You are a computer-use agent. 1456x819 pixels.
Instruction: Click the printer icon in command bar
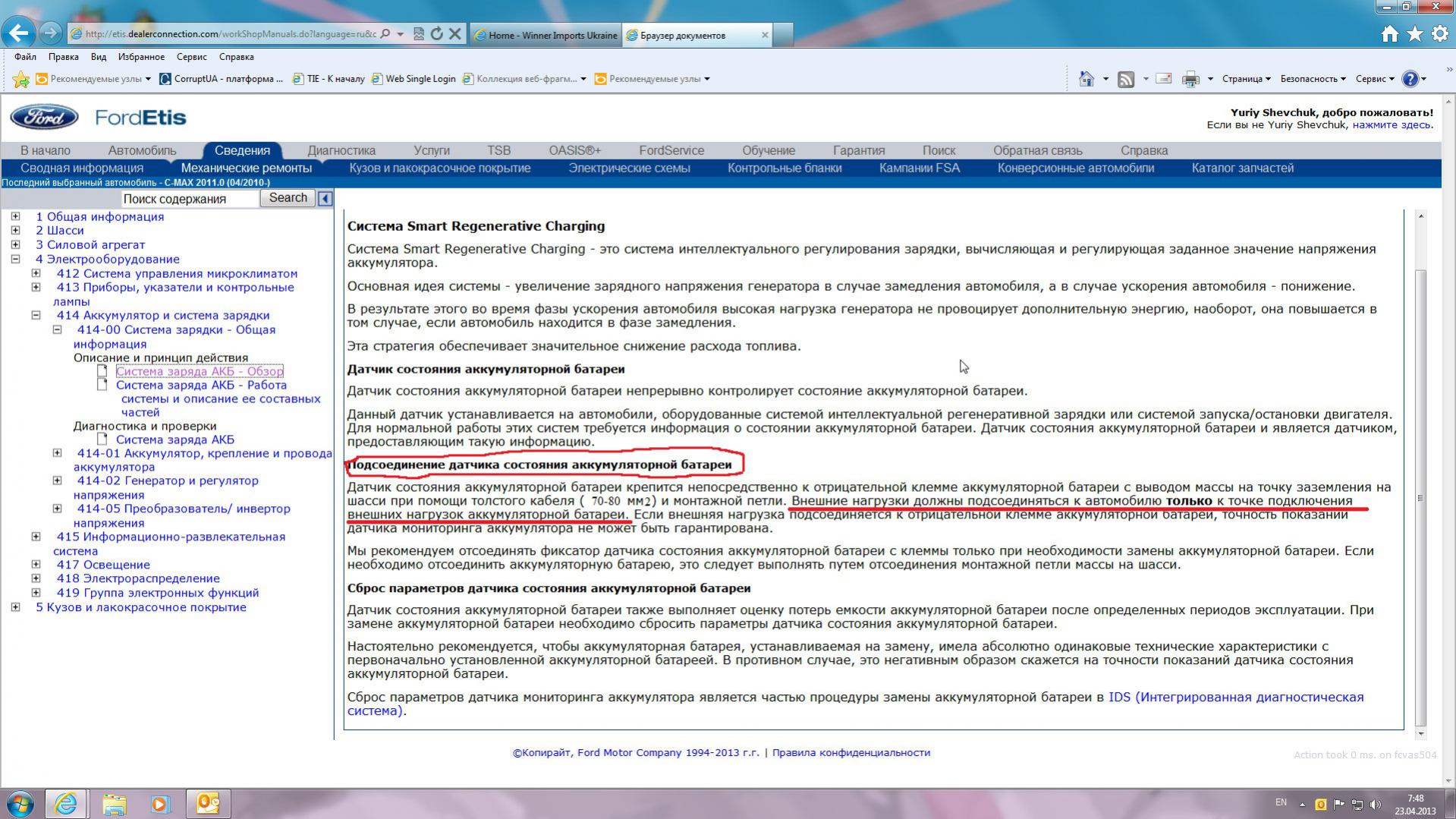click(x=1190, y=79)
